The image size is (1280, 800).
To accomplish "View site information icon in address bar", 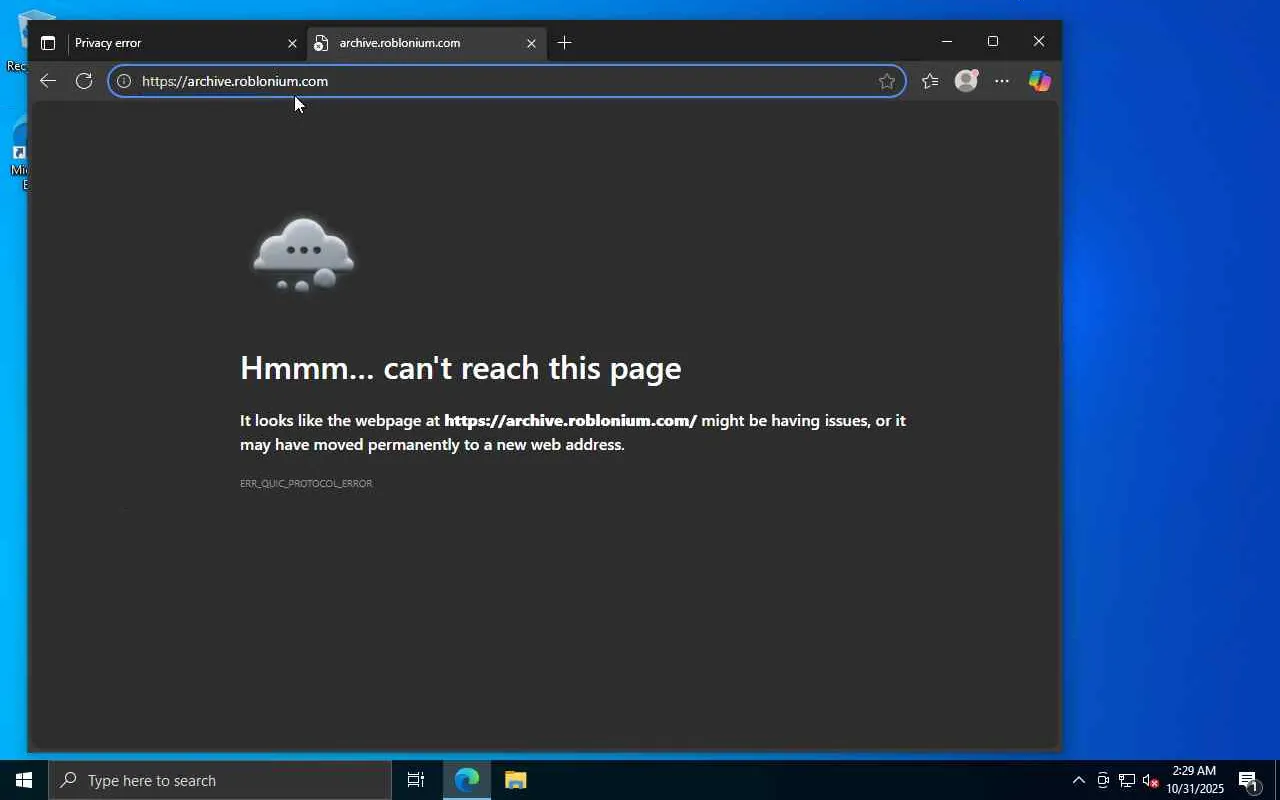I will click(124, 81).
